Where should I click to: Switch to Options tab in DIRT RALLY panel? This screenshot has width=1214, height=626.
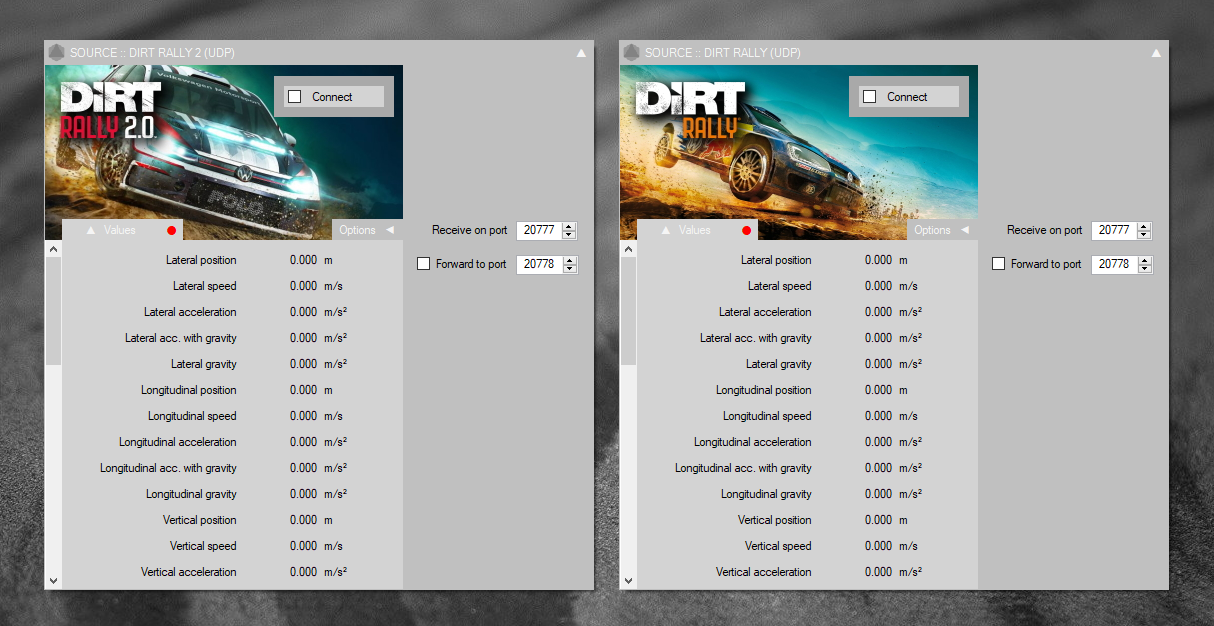(941, 230)
